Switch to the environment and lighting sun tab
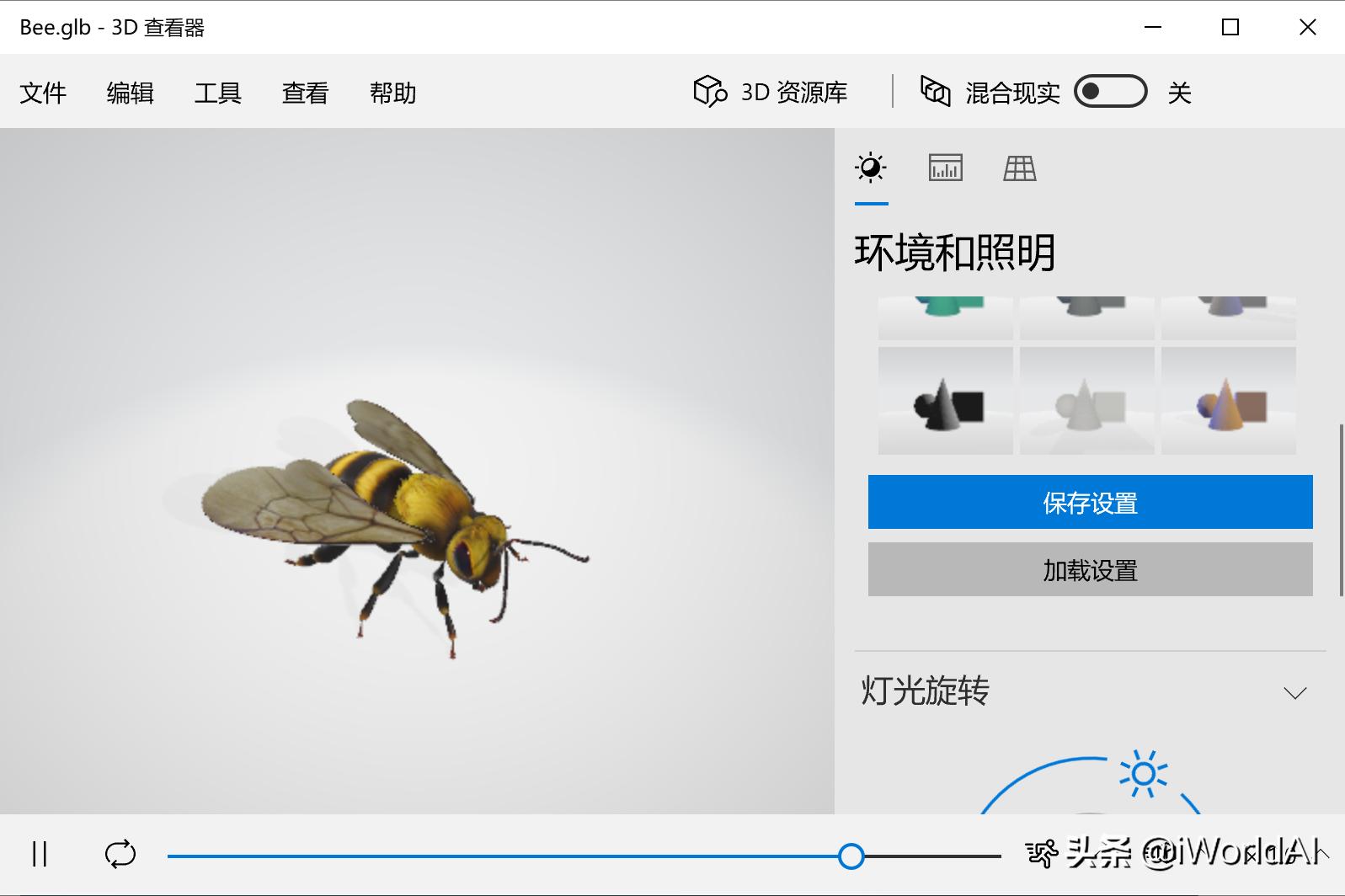 click(x=871, y=168)
